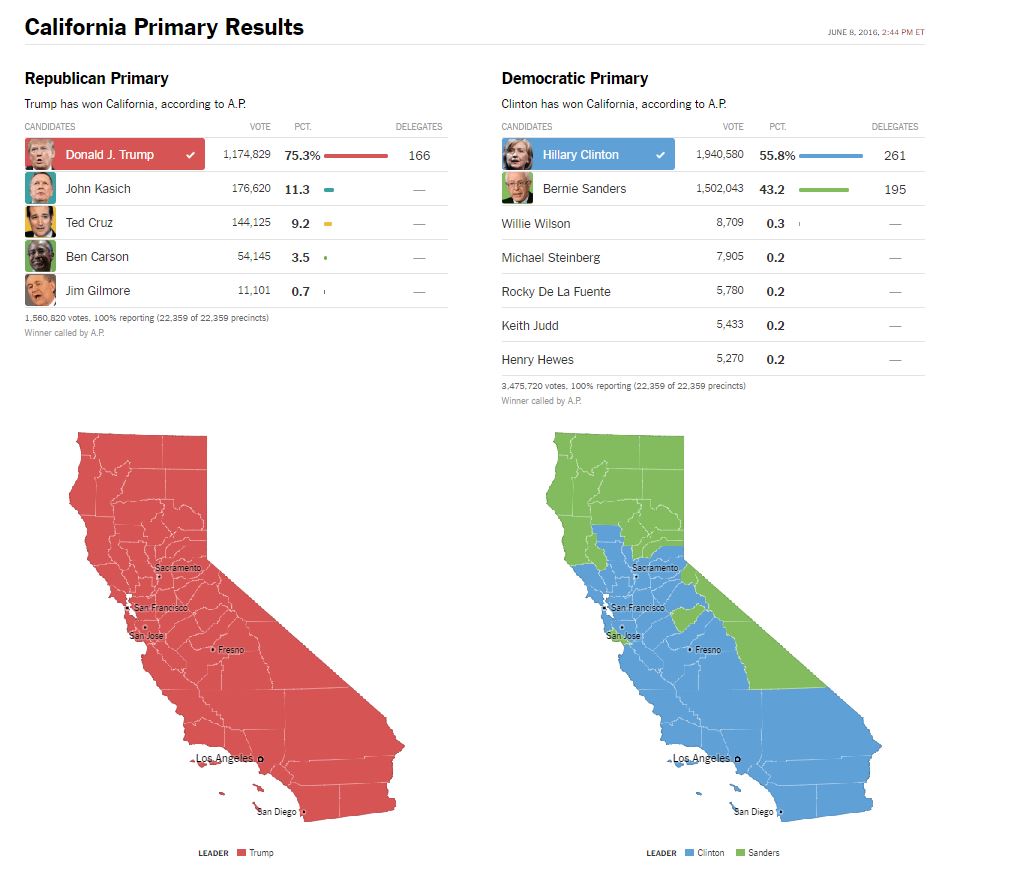Select the San Diego marker on the Democratic map

(780, 812)
